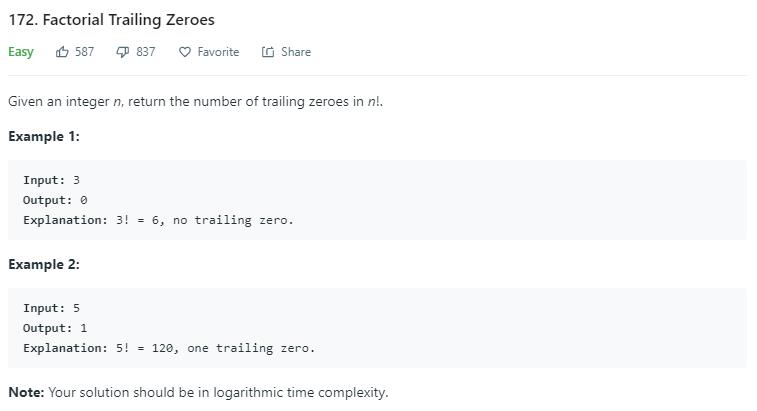Click the 3! = 6 explanation line
Screen dimensions: 757x411
click(x=158, y=220)
